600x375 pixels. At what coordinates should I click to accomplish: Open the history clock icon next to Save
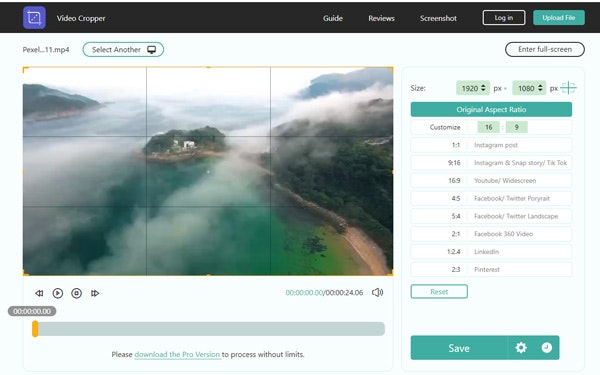click(547, 347)
